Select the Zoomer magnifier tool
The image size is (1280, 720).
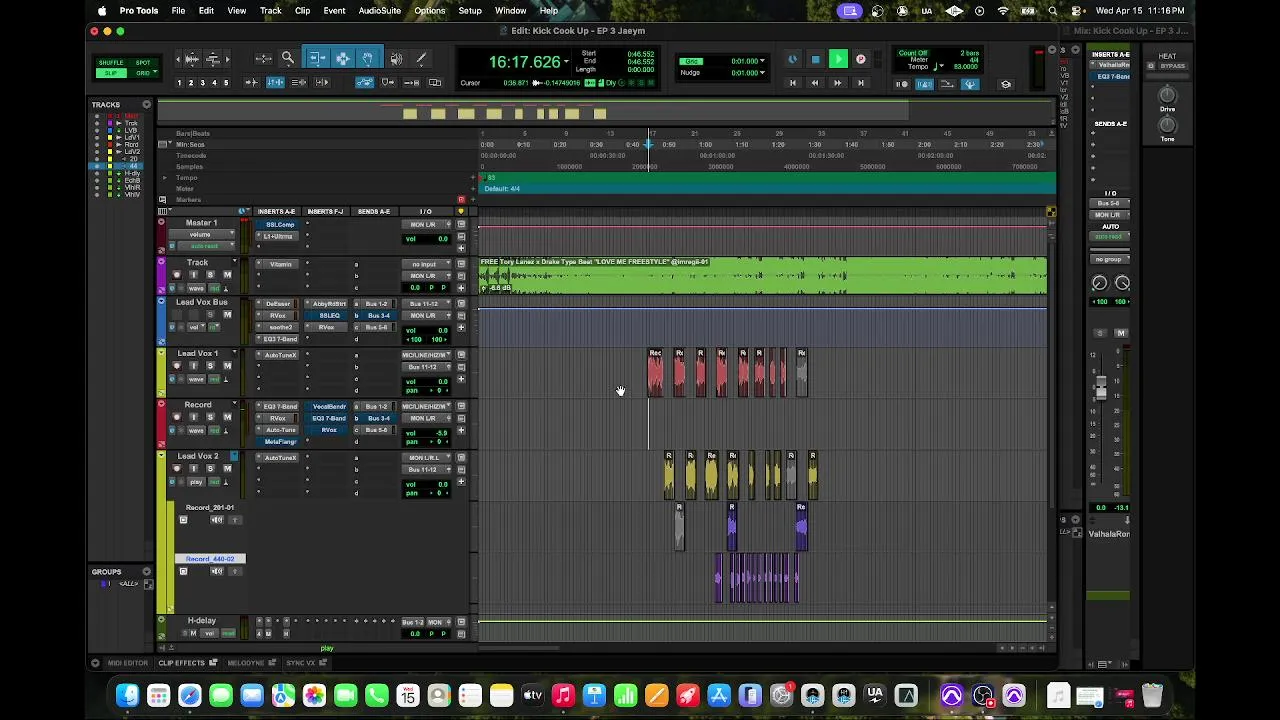(x=288, y=59)
